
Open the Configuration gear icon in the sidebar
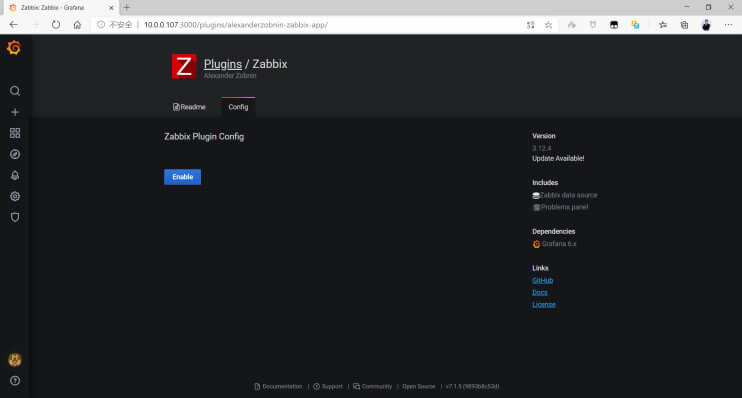coord(15,196)
